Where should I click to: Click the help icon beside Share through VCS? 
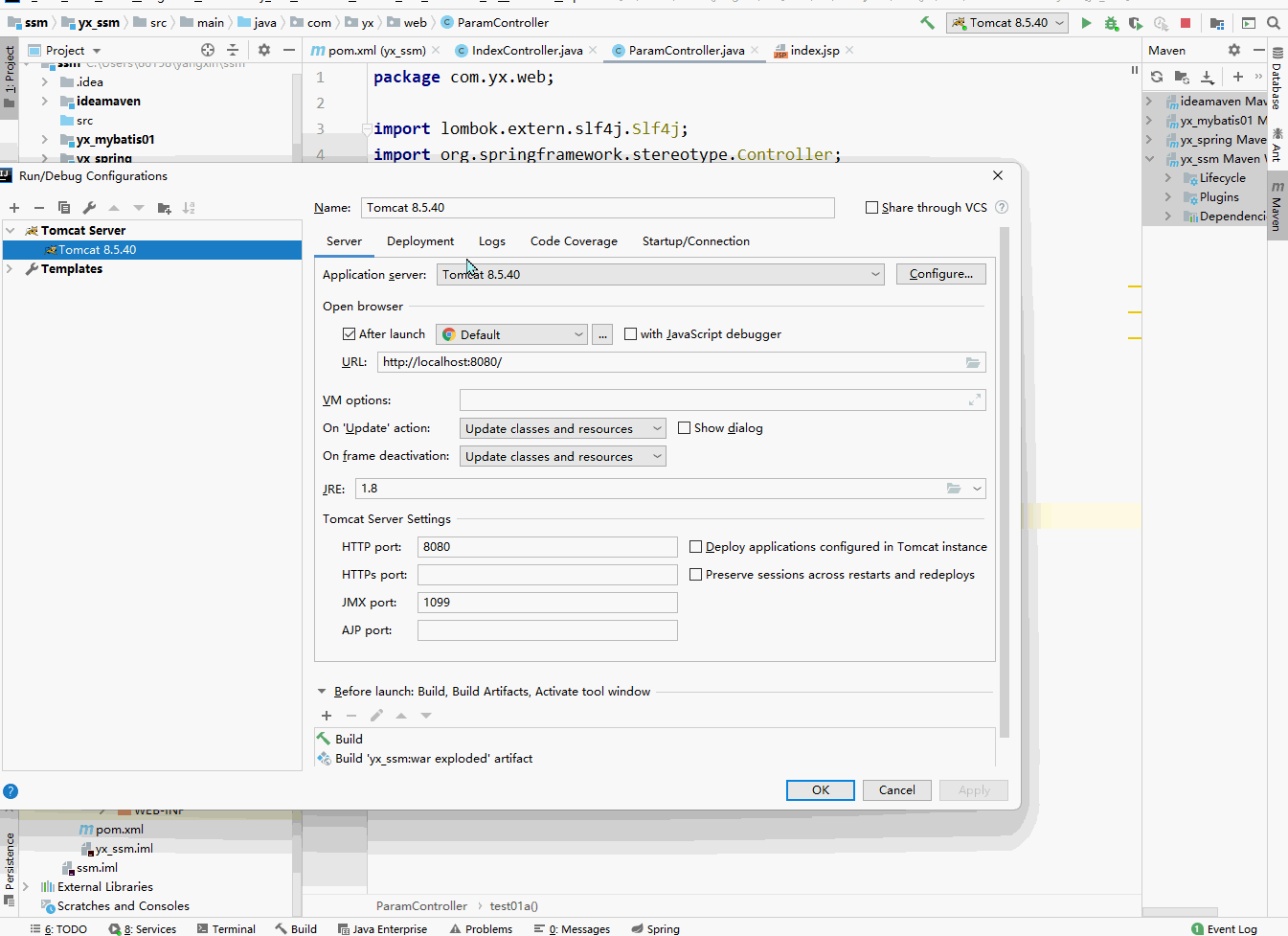pos(1002,207)
